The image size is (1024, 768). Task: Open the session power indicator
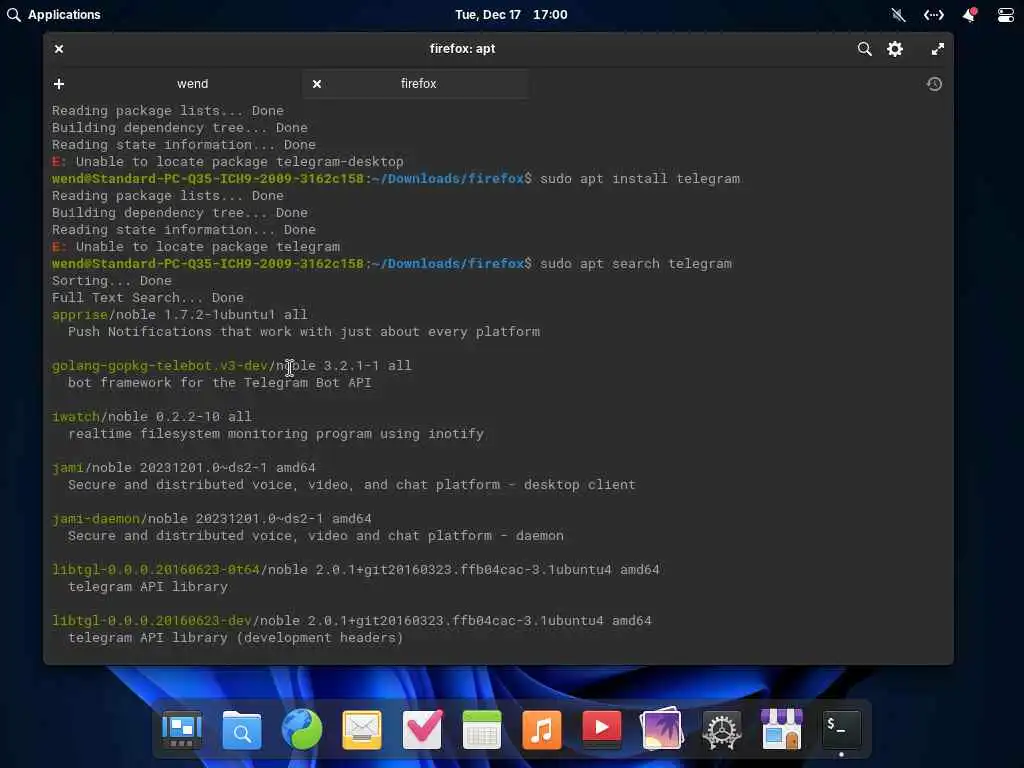point(1006,14)
